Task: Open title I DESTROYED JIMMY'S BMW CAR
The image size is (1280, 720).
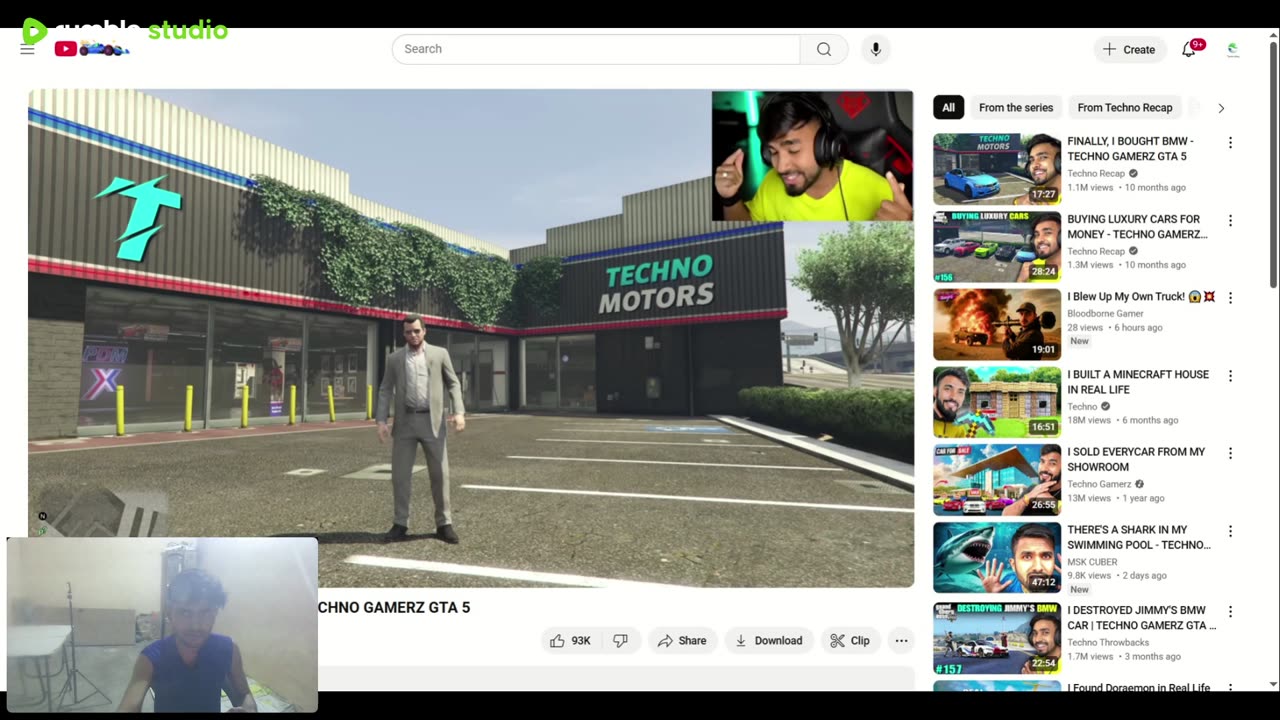Action: pos(1142,617)
